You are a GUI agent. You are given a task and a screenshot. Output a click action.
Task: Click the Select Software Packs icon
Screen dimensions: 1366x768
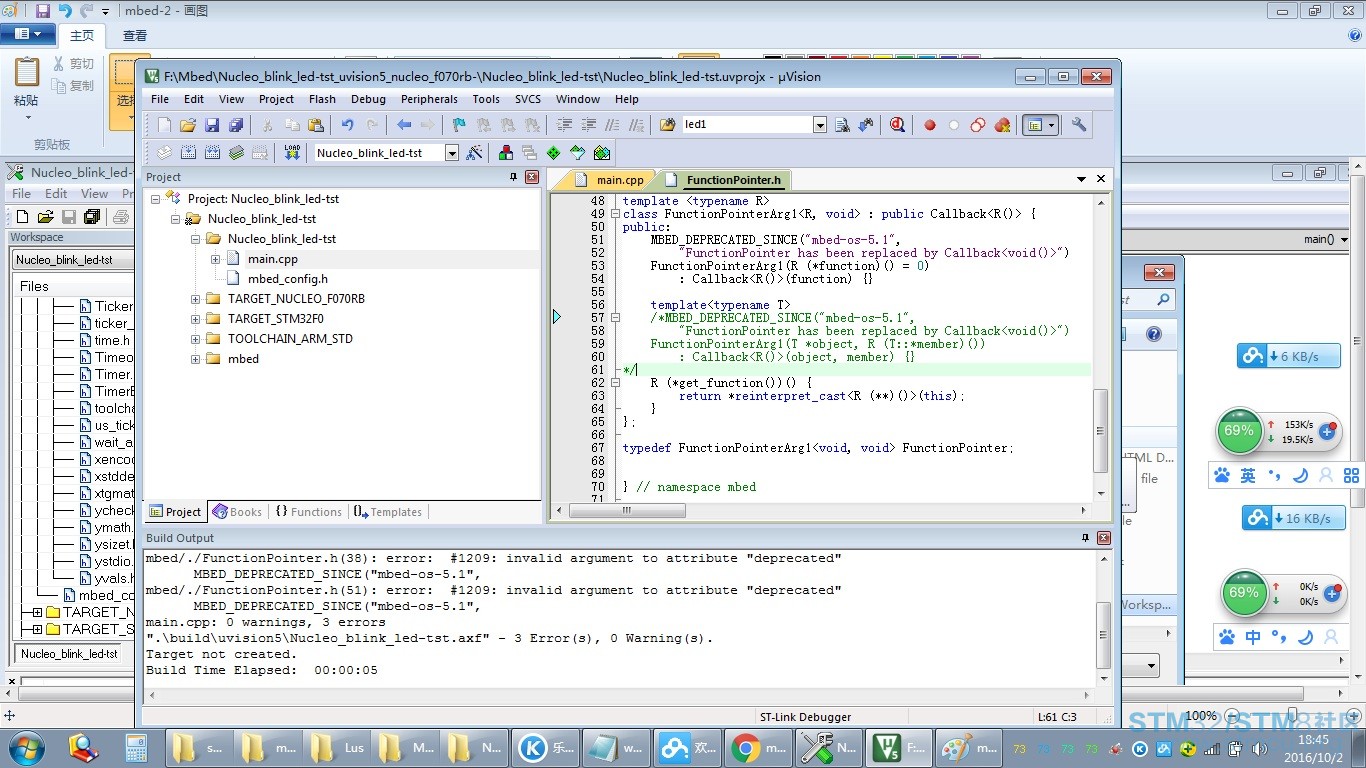(x=577, y=153)
